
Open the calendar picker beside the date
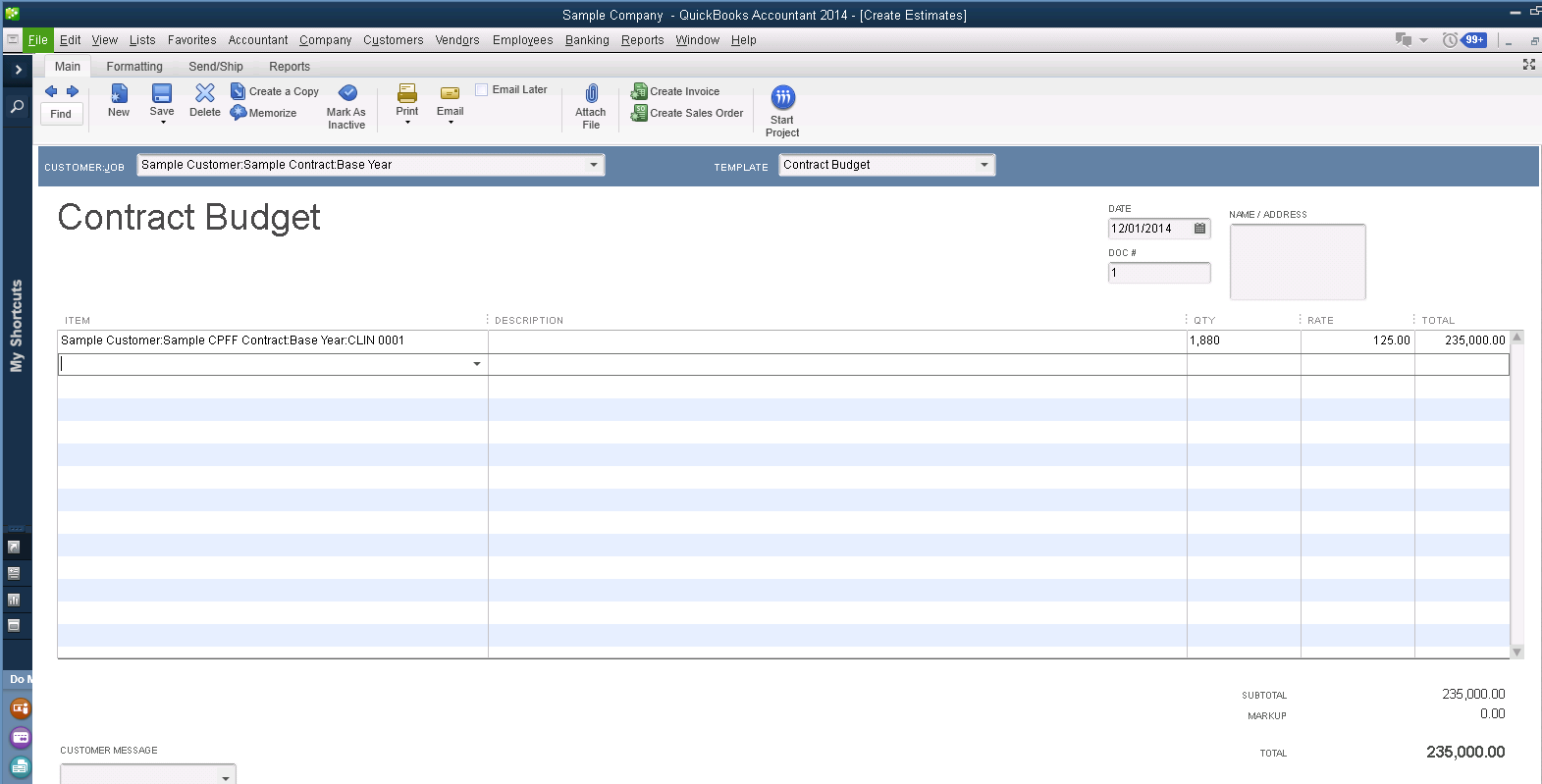pyautogui.click(x=1199, y=229)
